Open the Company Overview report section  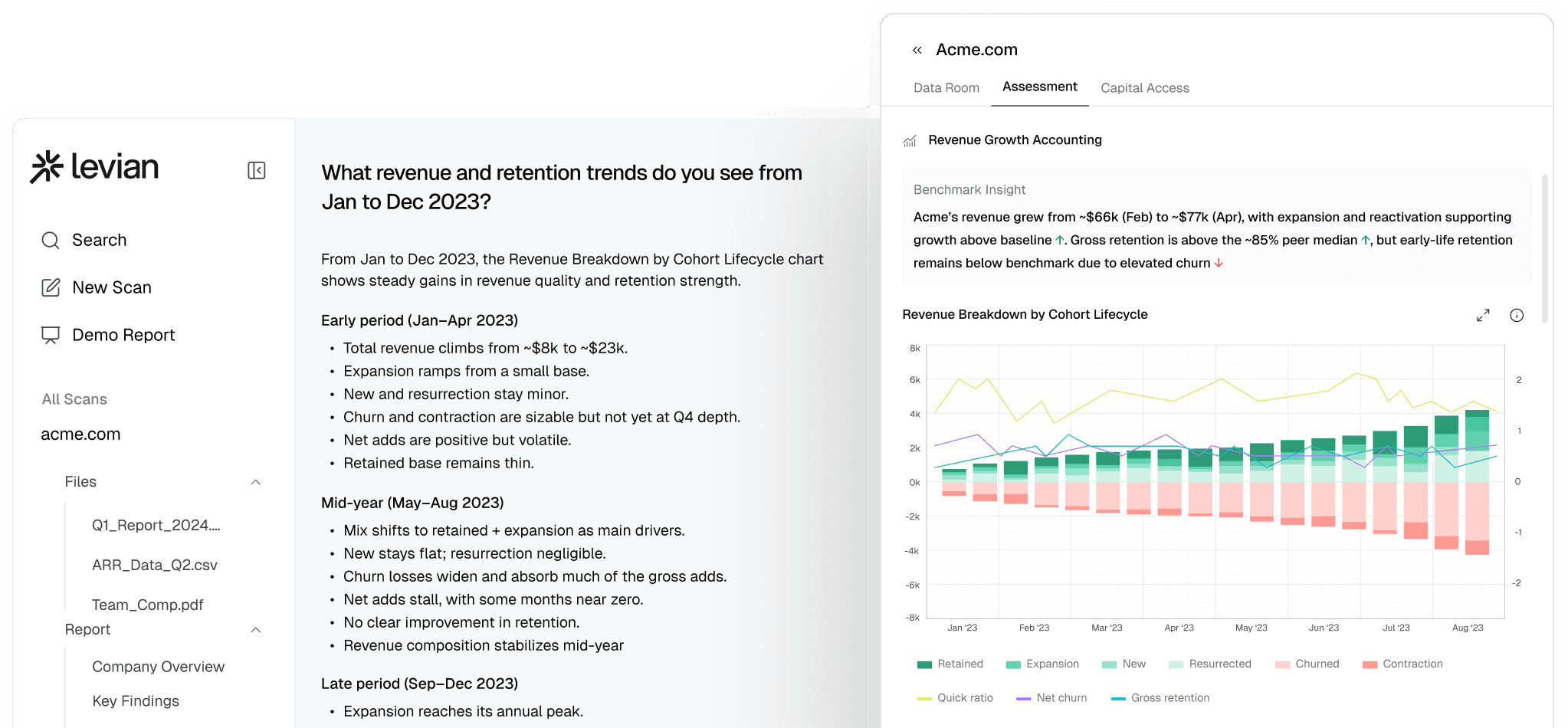point(159,667)
